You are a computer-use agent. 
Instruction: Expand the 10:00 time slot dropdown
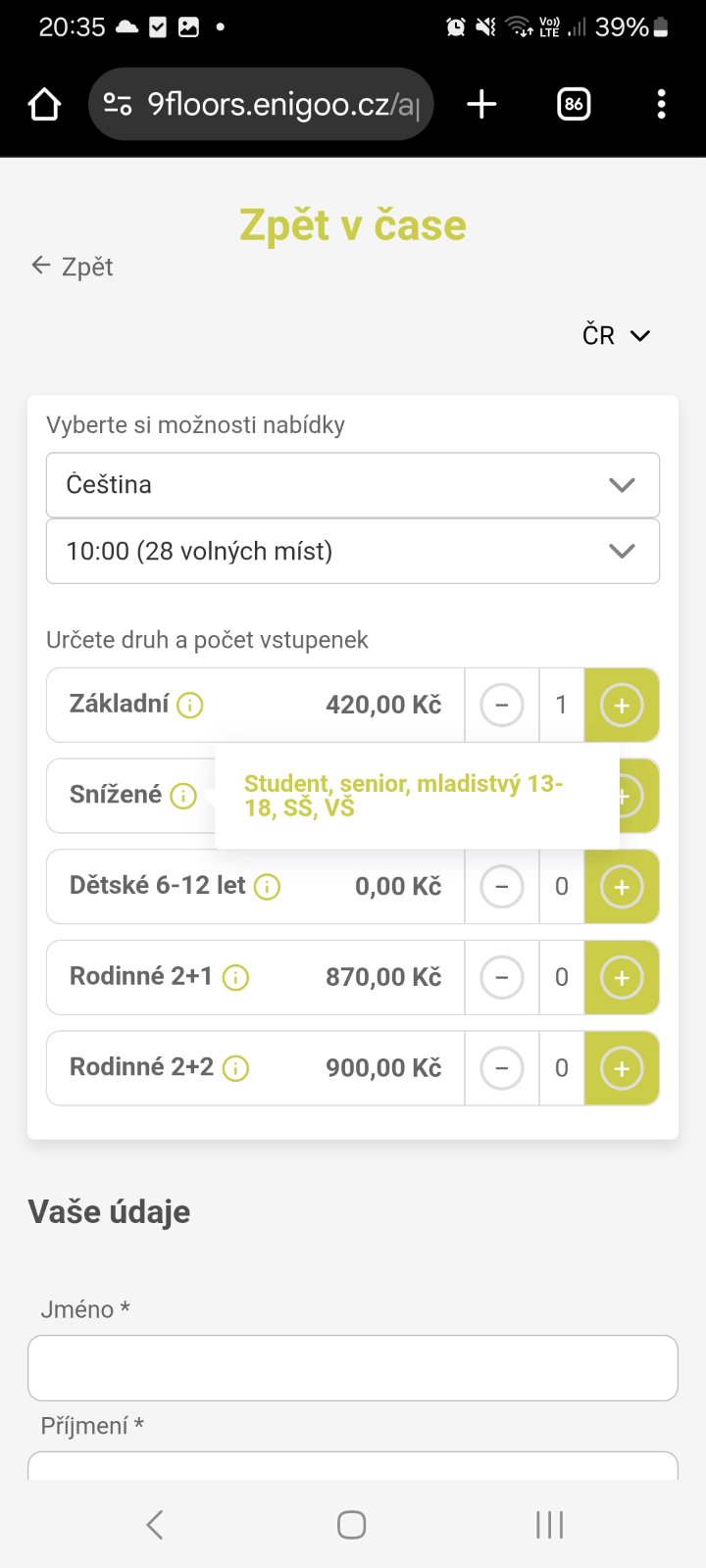tap(353, 551)
